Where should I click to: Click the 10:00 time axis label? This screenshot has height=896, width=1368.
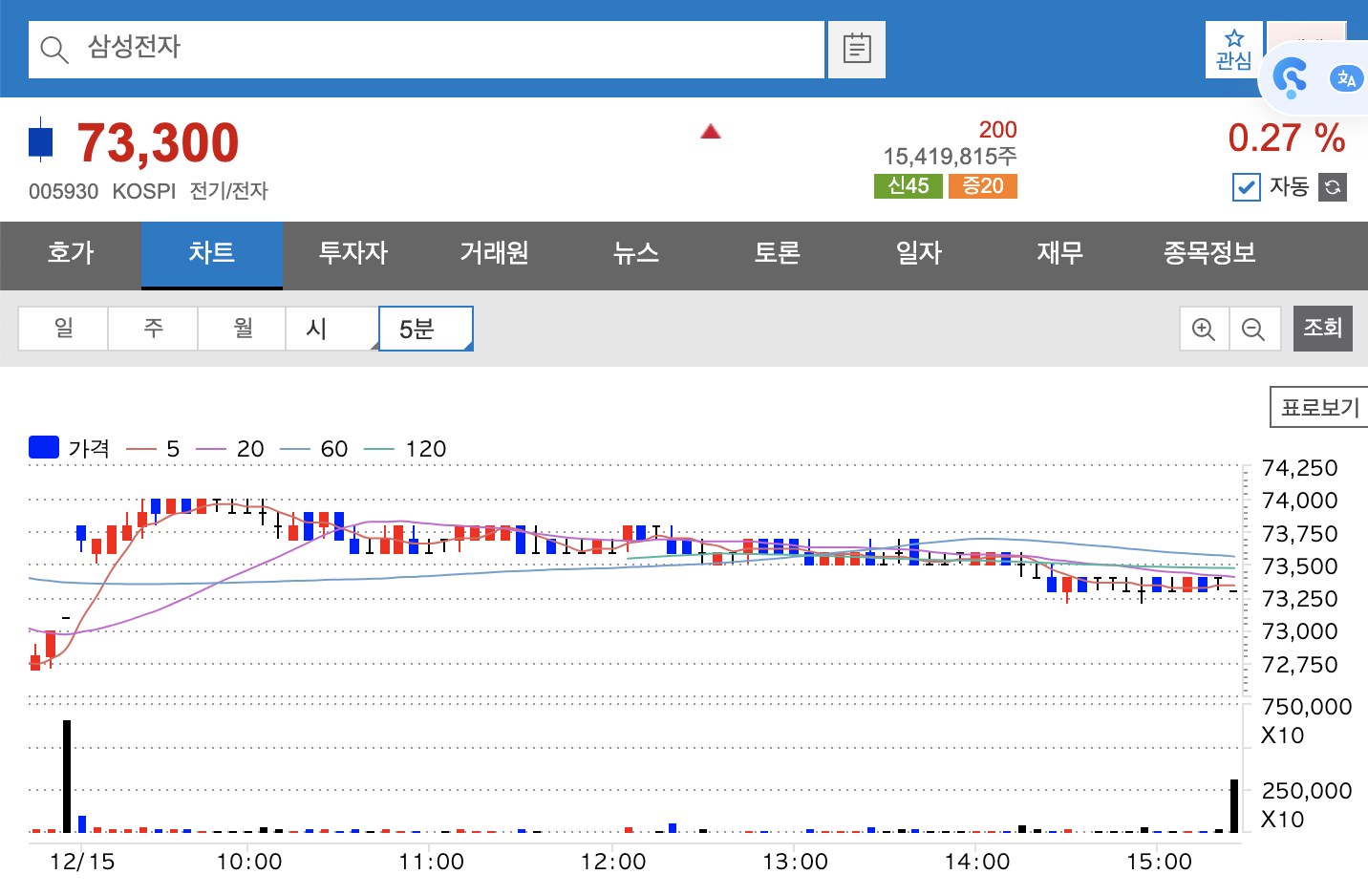(249, 862)
